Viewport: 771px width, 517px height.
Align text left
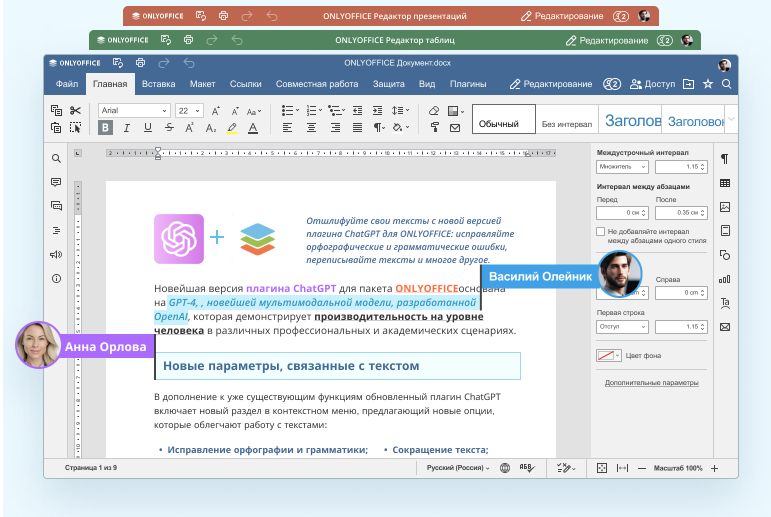[x=287, y=128]
